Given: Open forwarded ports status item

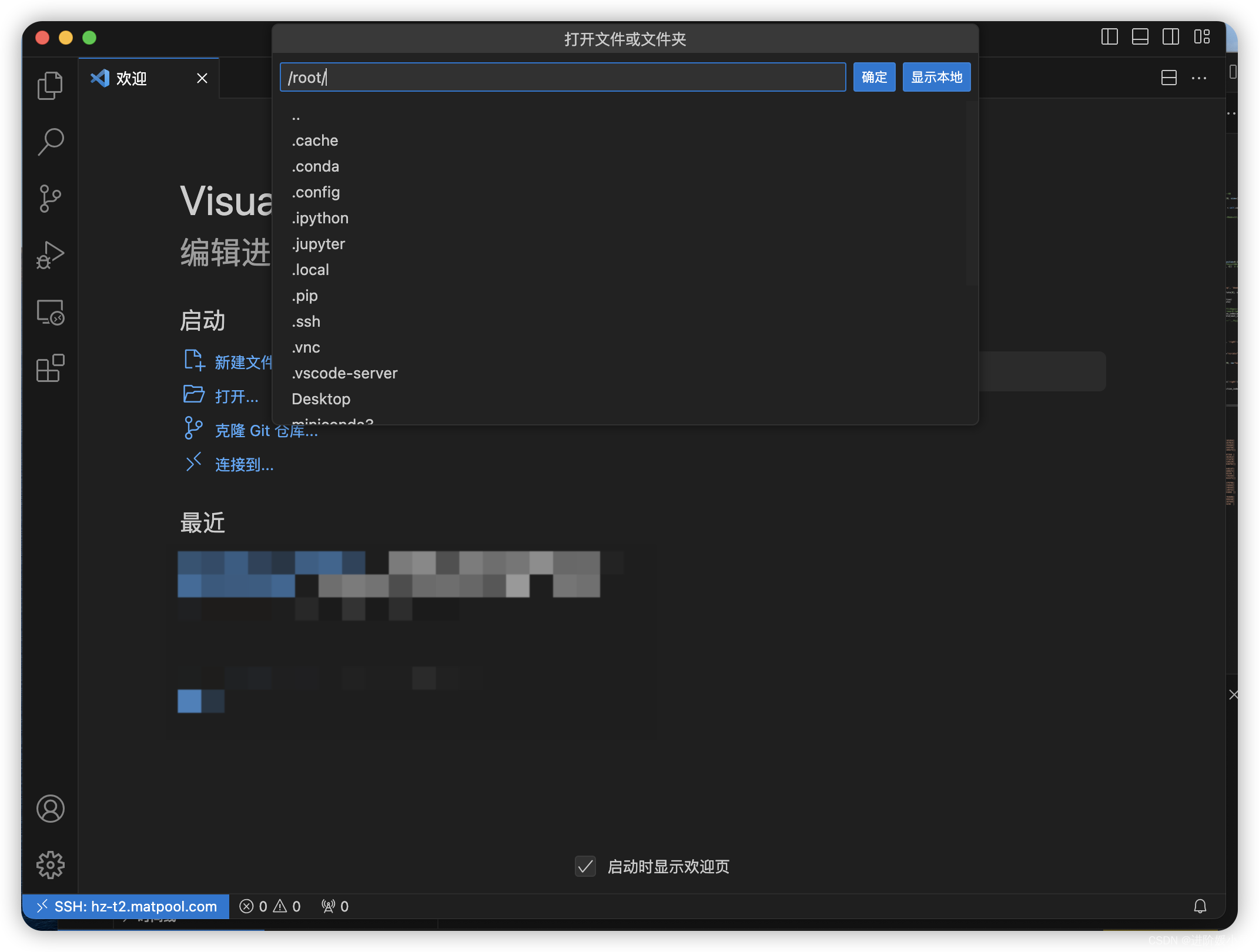Looking at the screenshot, I should point(335,906).
